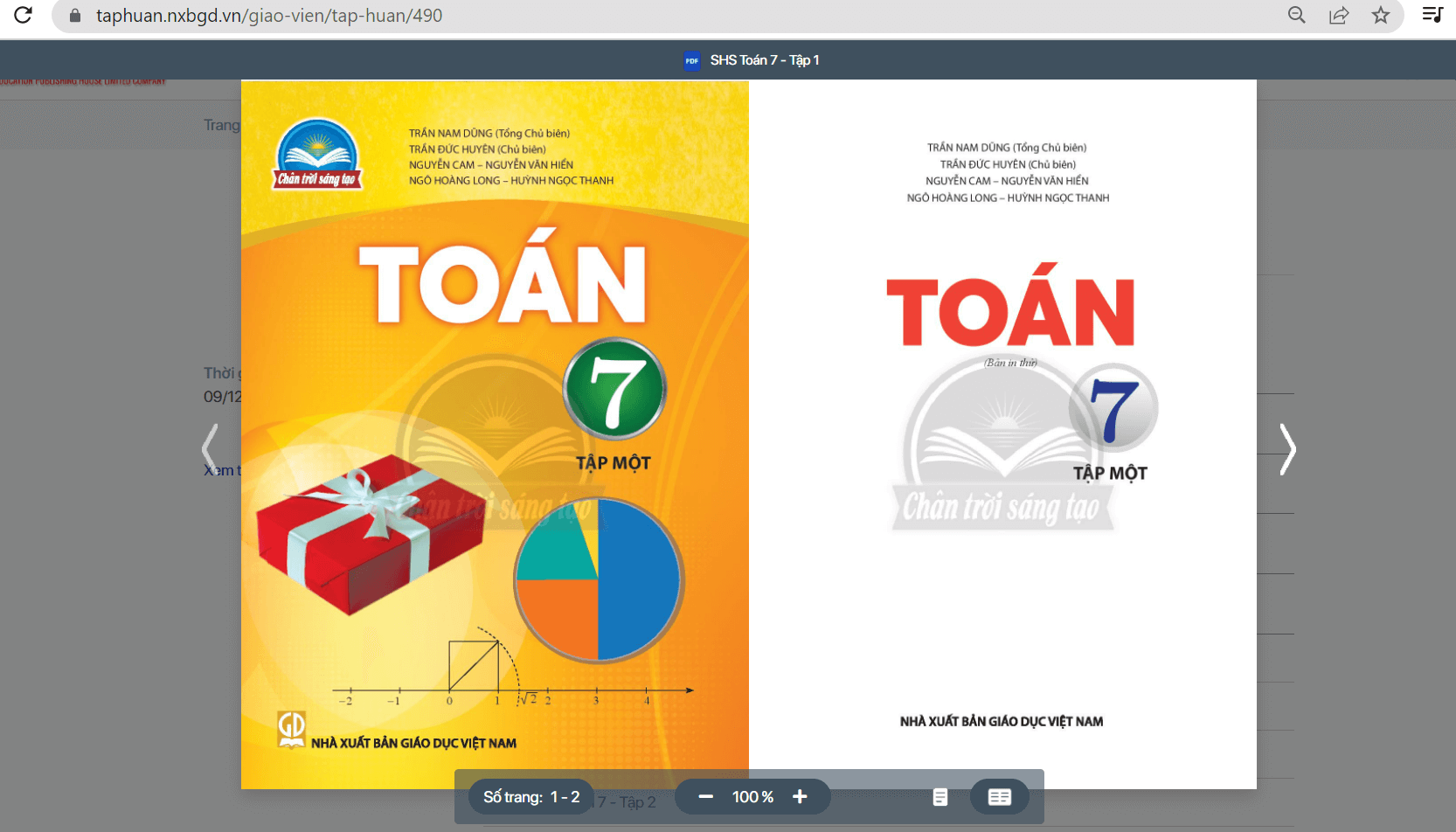Click the PDF file icon in the viewer header
The width and height of the screenshot is (1456, 832).
(692, 60)
